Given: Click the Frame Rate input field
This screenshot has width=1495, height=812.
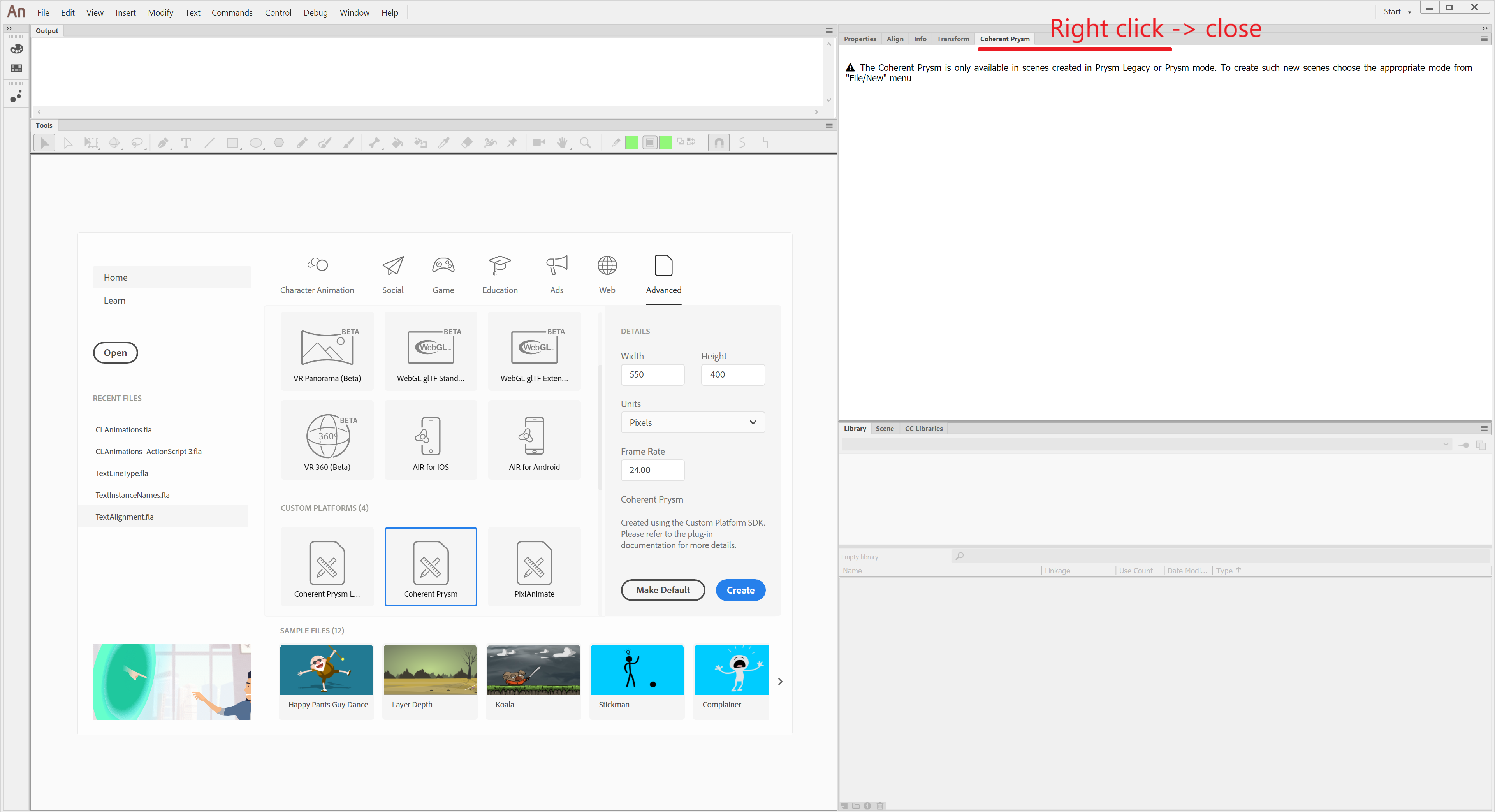Looking at the screenshot, I should click(653, 470).
